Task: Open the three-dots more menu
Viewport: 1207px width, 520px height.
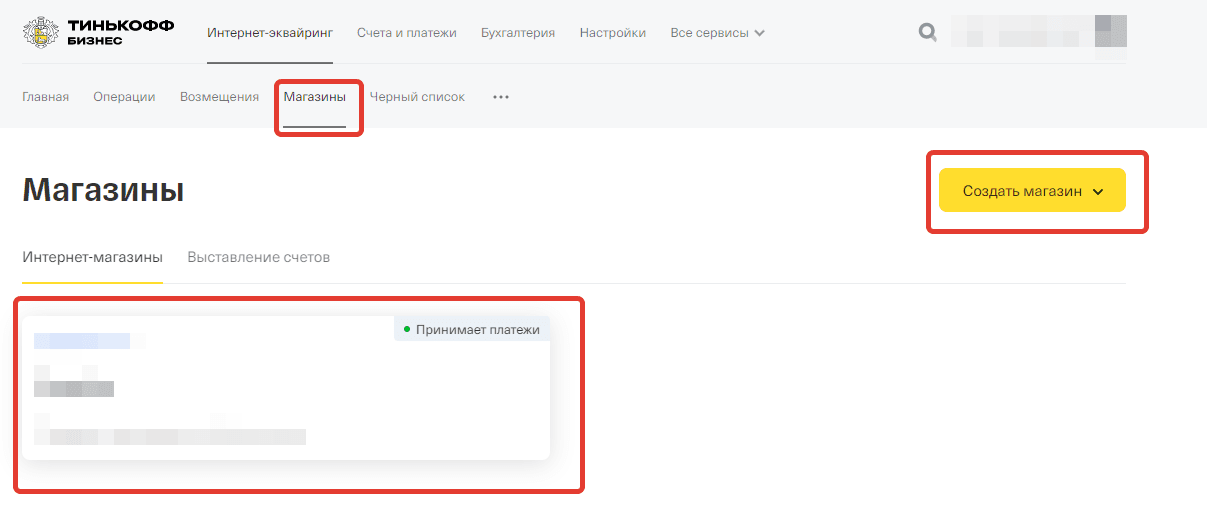Action: coord(501,97)
